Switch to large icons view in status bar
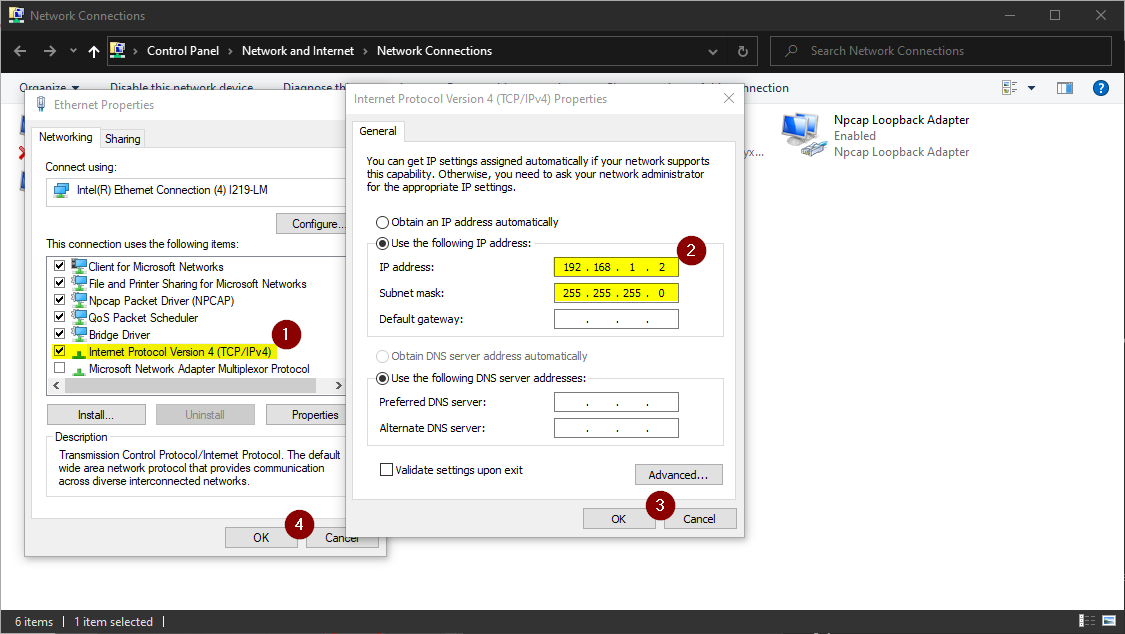The image size is (1125, 634). [1109, 621]
